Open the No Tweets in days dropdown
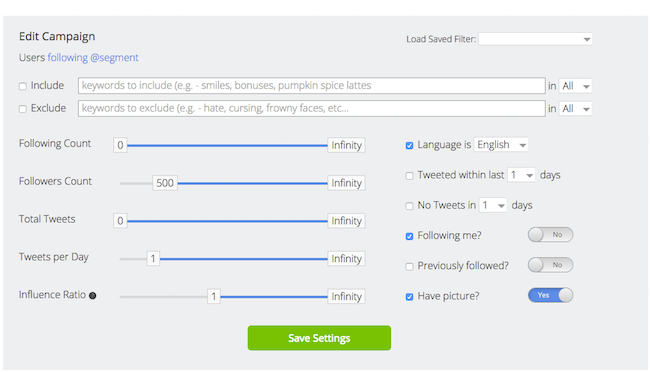Image resolution: width=652 pixels, height=372 pixels. (x=493, y=205)
